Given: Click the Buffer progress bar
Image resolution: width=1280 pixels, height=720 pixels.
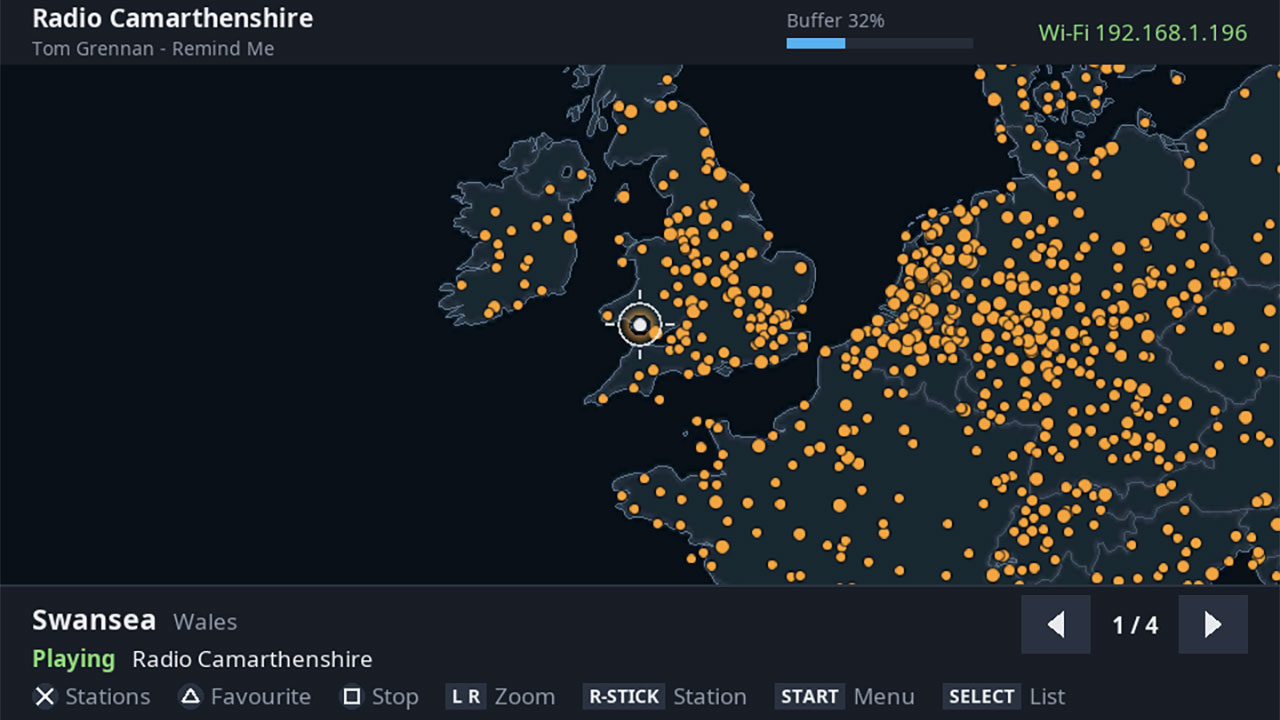Looking at the screenshot, I should click(x=880, y=43).
